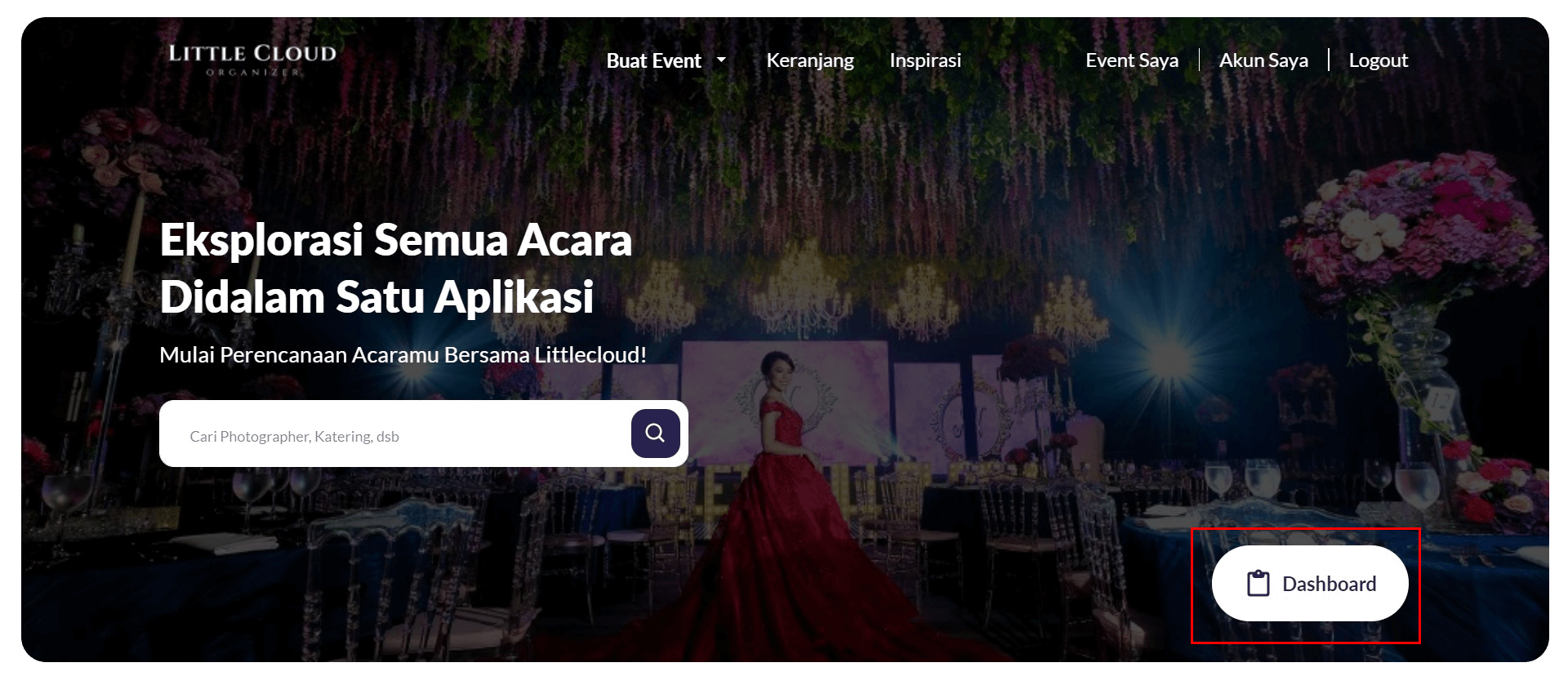
Task: Click the ORGANIZER text beneath the logo
Action: (252, 73)
